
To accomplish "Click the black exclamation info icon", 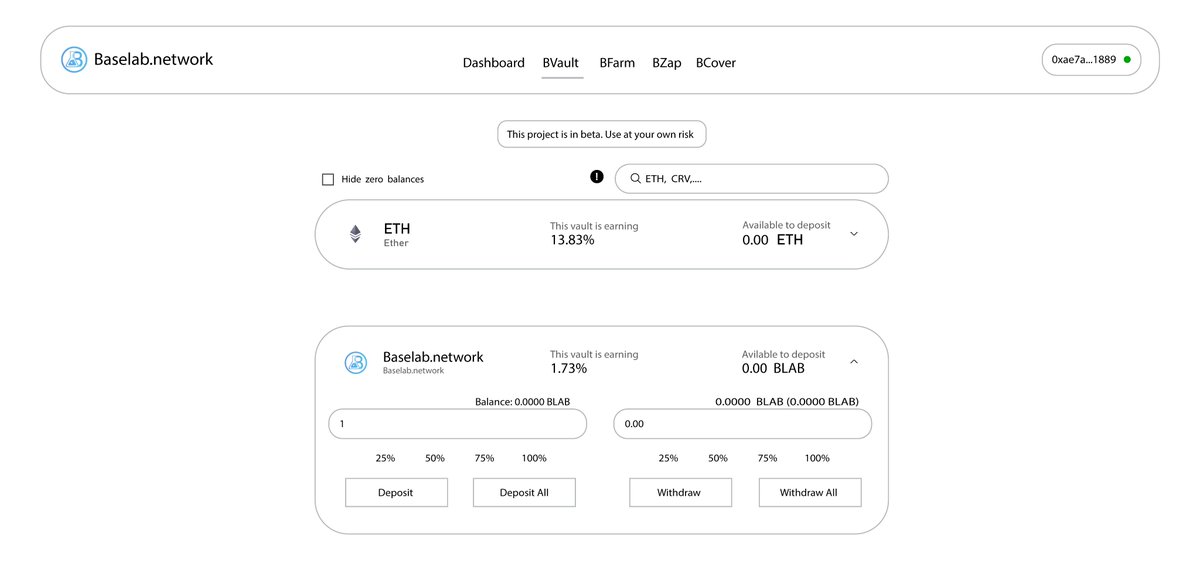I will [597, 177].
